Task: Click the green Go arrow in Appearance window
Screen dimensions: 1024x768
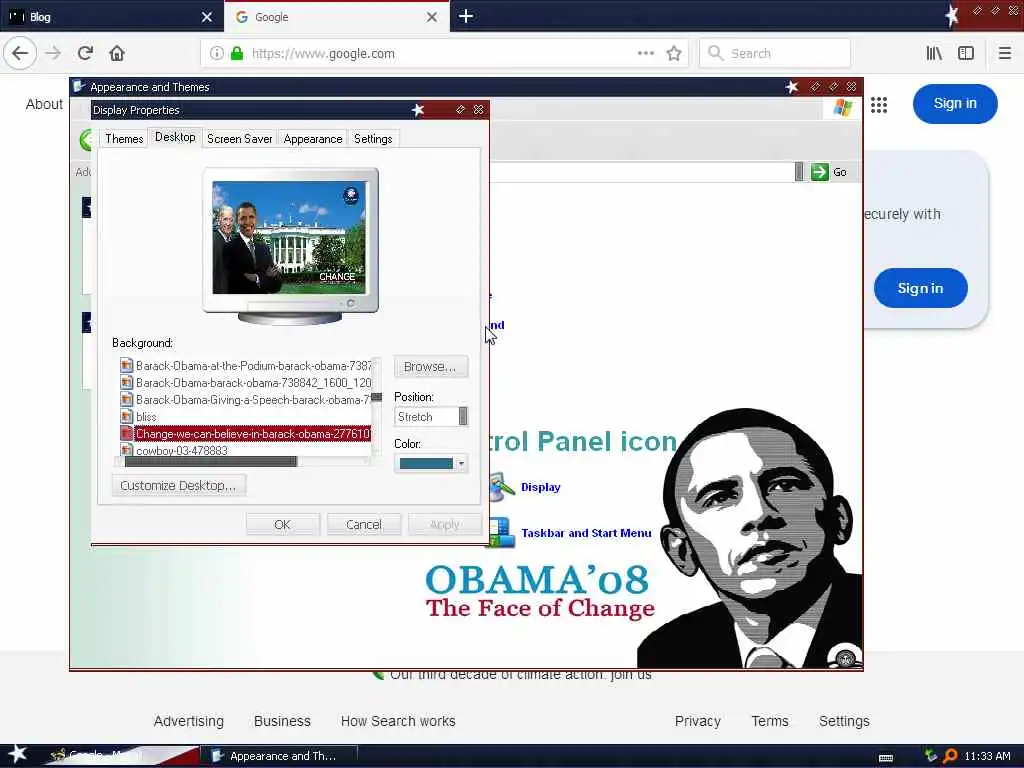Action: point(820,172)
